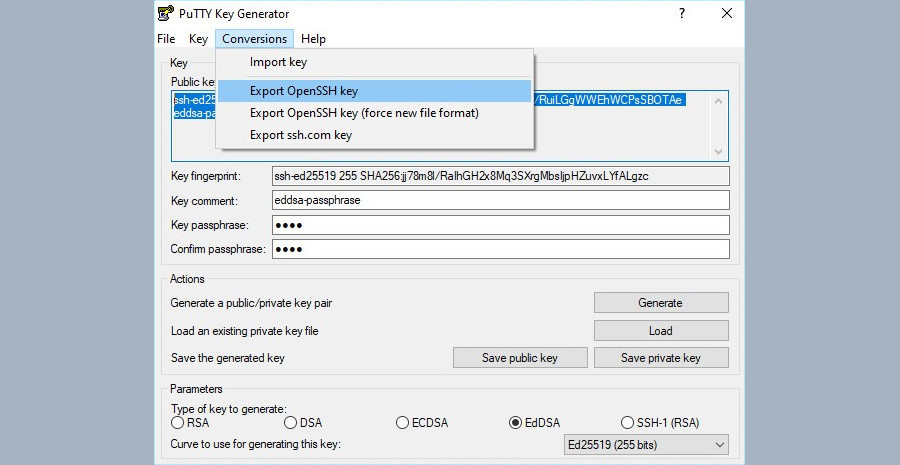The height and width of the screenshot is (465, 900).
Task: Click the 'Type of key to generate:' label
Action: (x=228, y=409)
